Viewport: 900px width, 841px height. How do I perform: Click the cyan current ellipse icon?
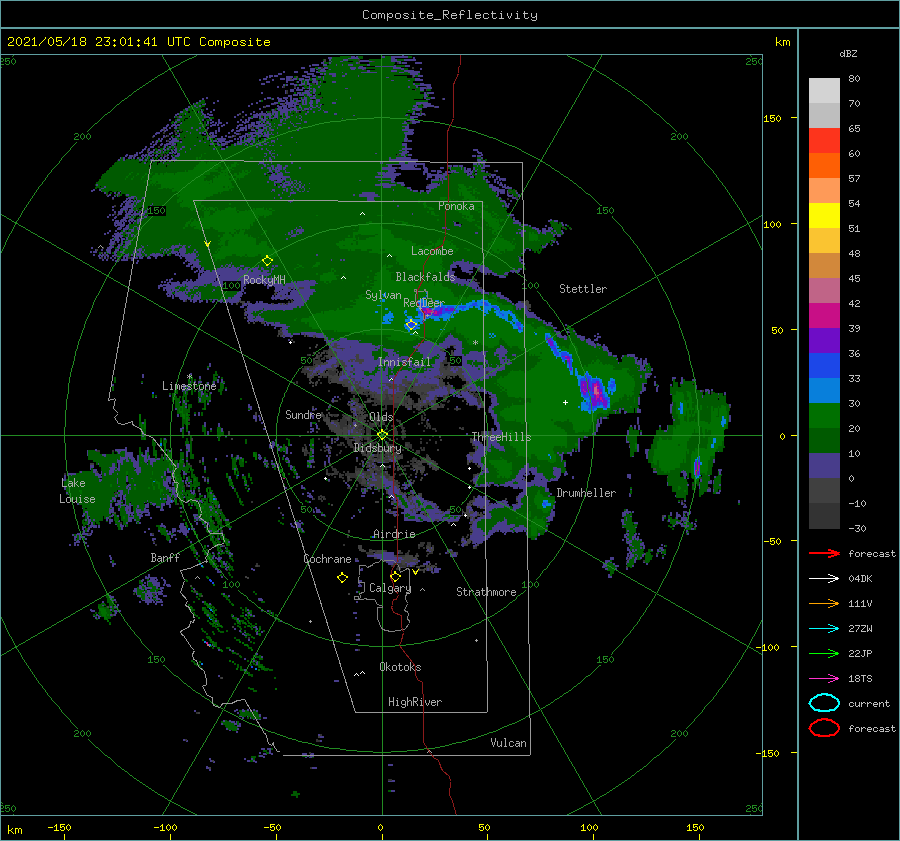(x=824, y=703)
